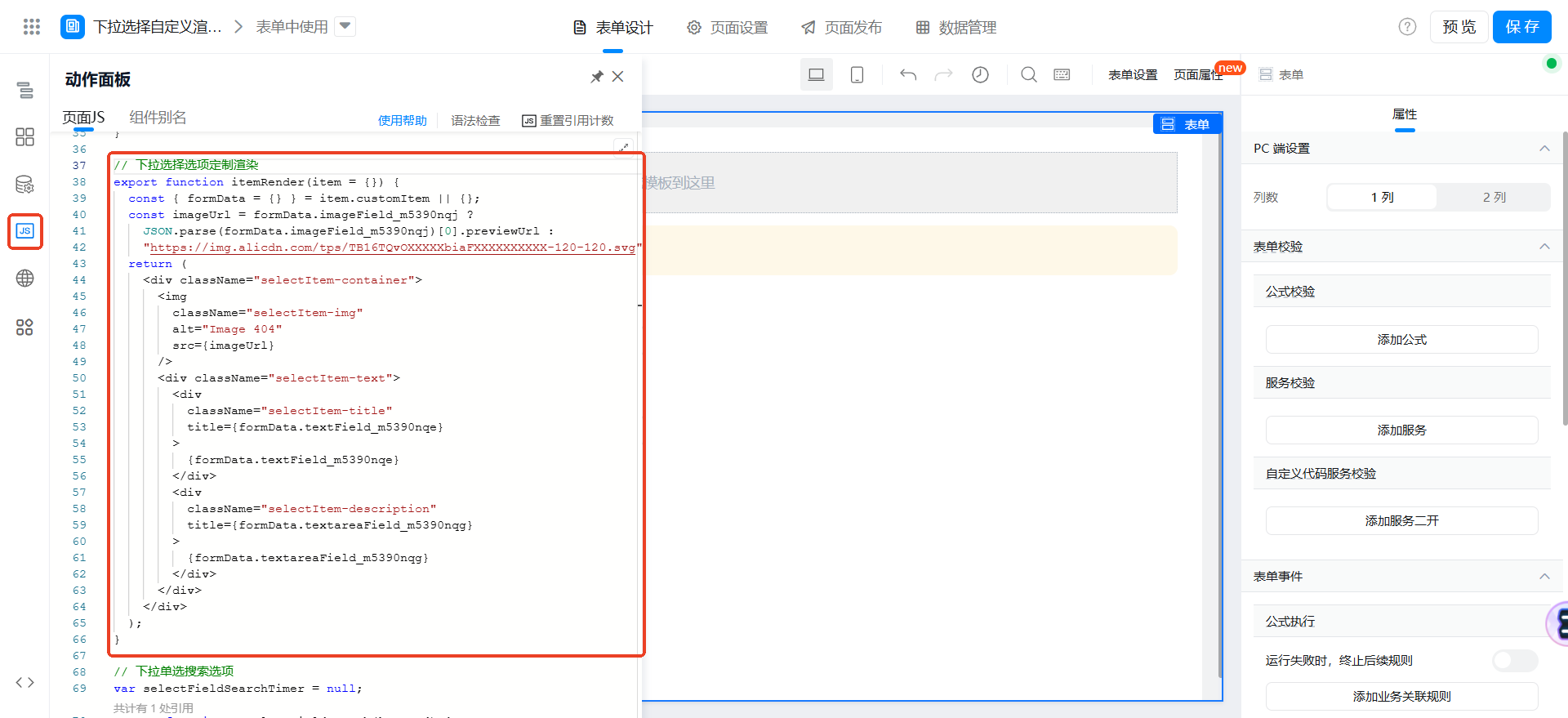Select the 1 列 column option
1568x718 pixels.
coord(1382,197)
